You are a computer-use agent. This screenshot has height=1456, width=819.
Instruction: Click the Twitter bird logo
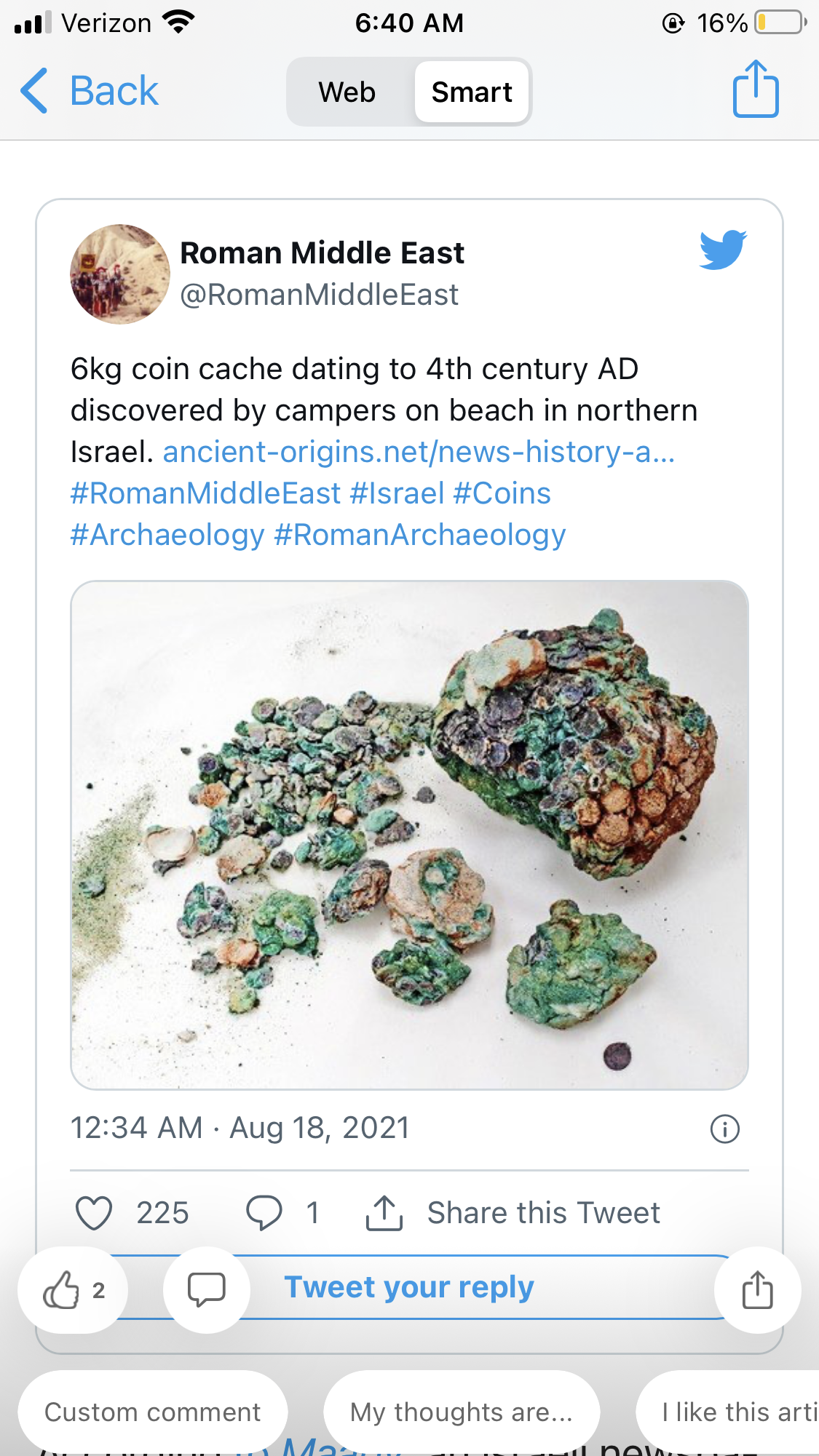point(723,250)
